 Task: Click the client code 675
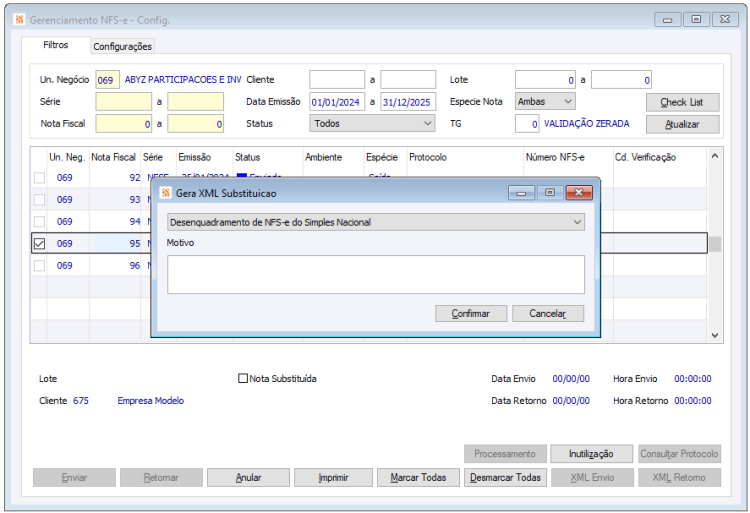pos(81,401)
